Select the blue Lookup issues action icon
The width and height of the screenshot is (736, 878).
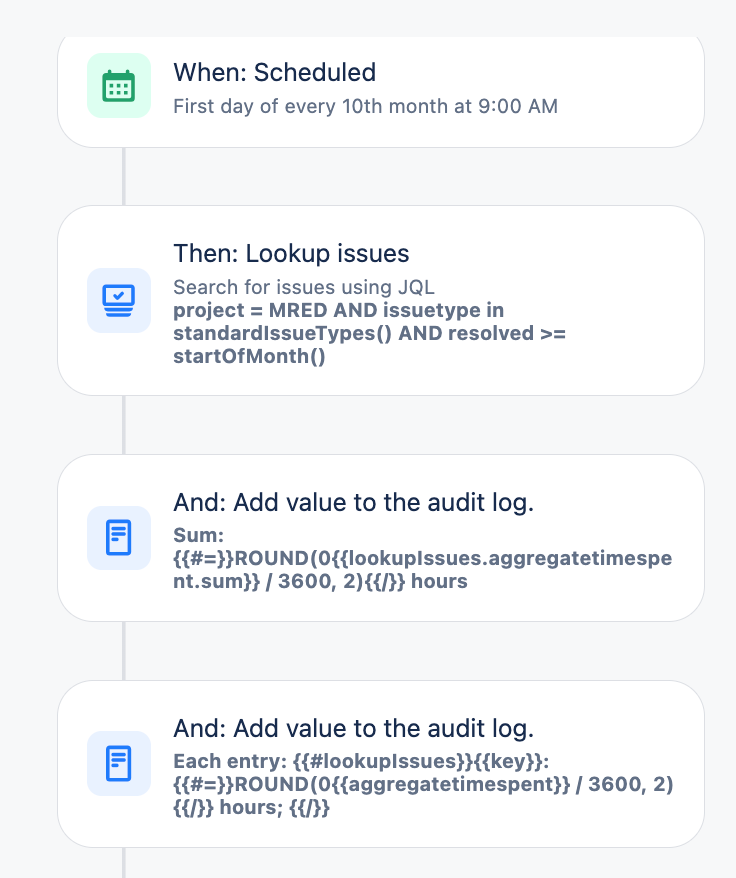(x=119, y=300)
